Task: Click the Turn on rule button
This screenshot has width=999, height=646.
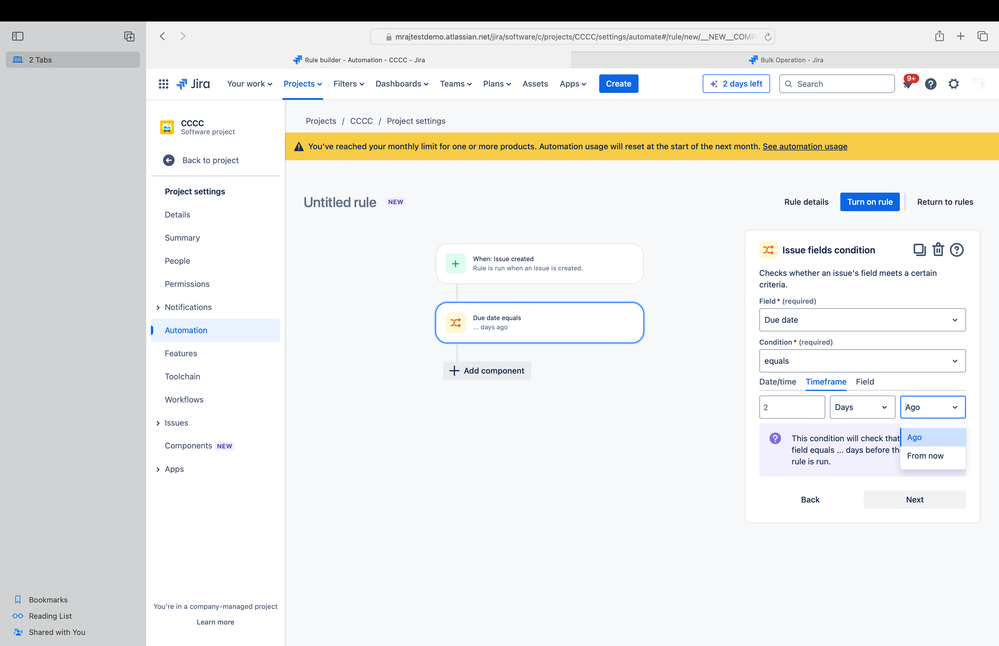Action: [870, 202]
